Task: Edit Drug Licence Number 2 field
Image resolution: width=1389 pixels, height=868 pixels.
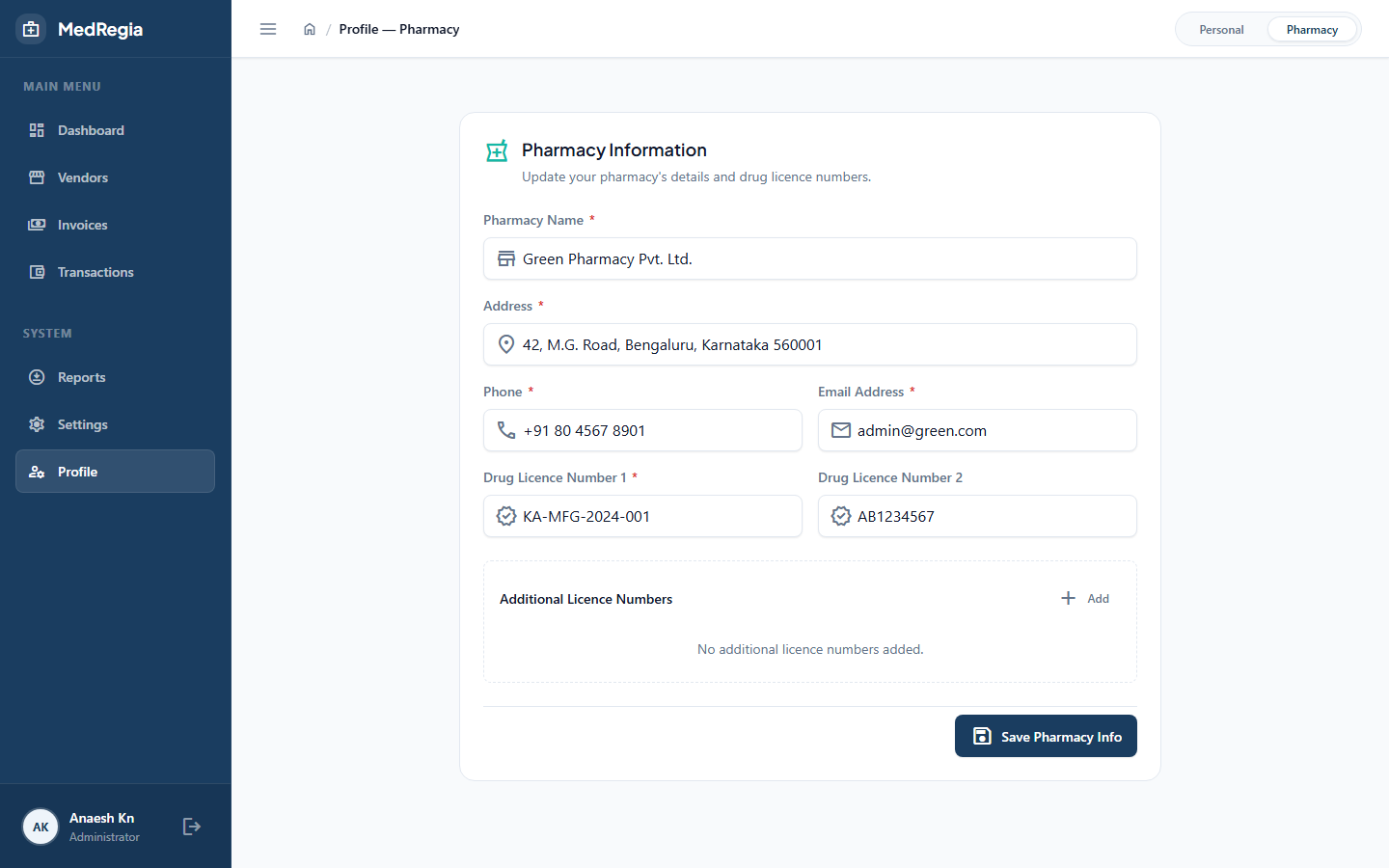Action: click(x=977, y=516)
